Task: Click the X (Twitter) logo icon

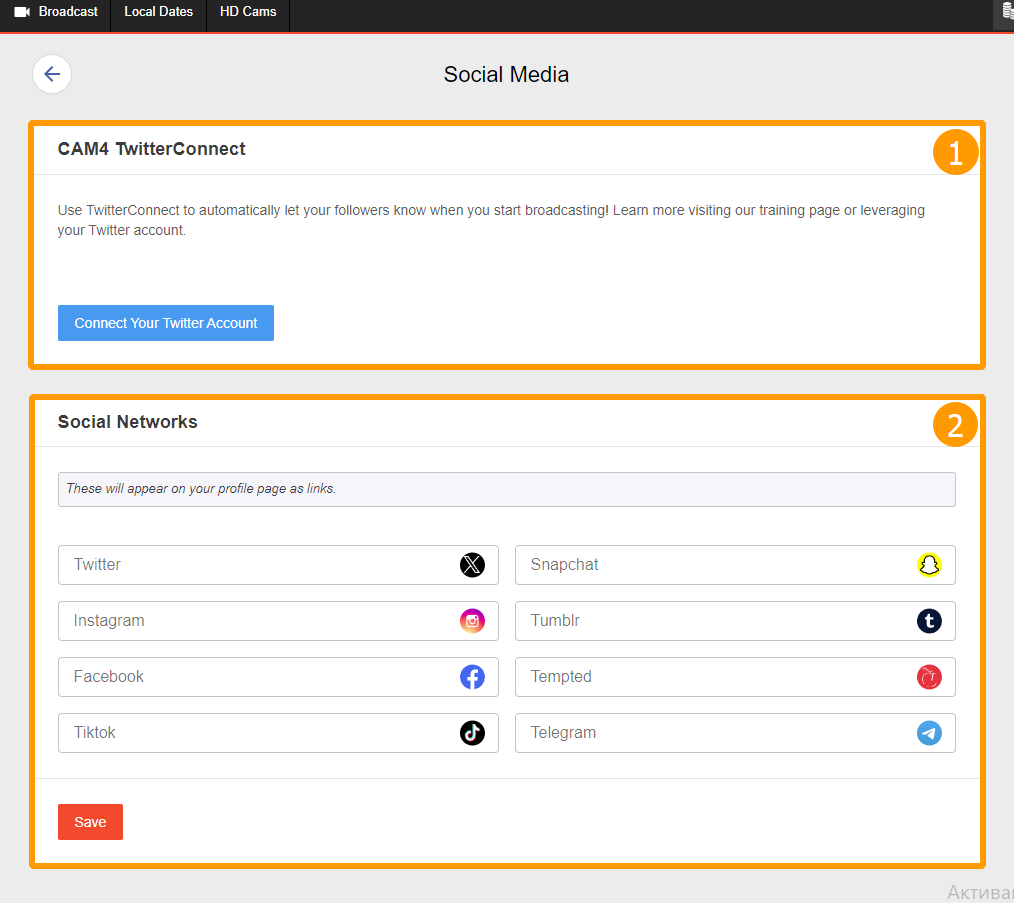Action: pyautogui.click(x=472, y=565)
